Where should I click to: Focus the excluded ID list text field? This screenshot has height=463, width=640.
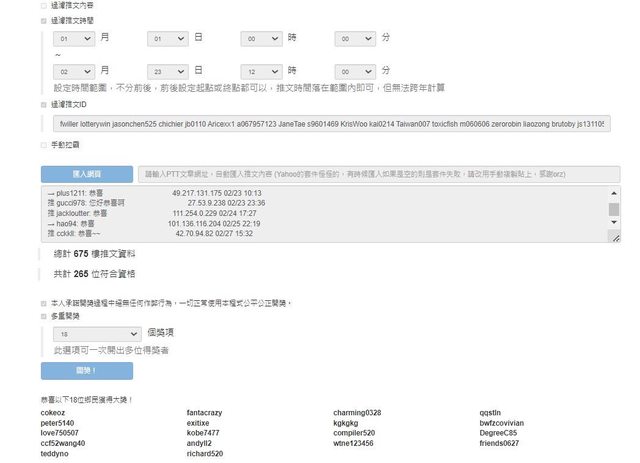click(x=330, y=124)
